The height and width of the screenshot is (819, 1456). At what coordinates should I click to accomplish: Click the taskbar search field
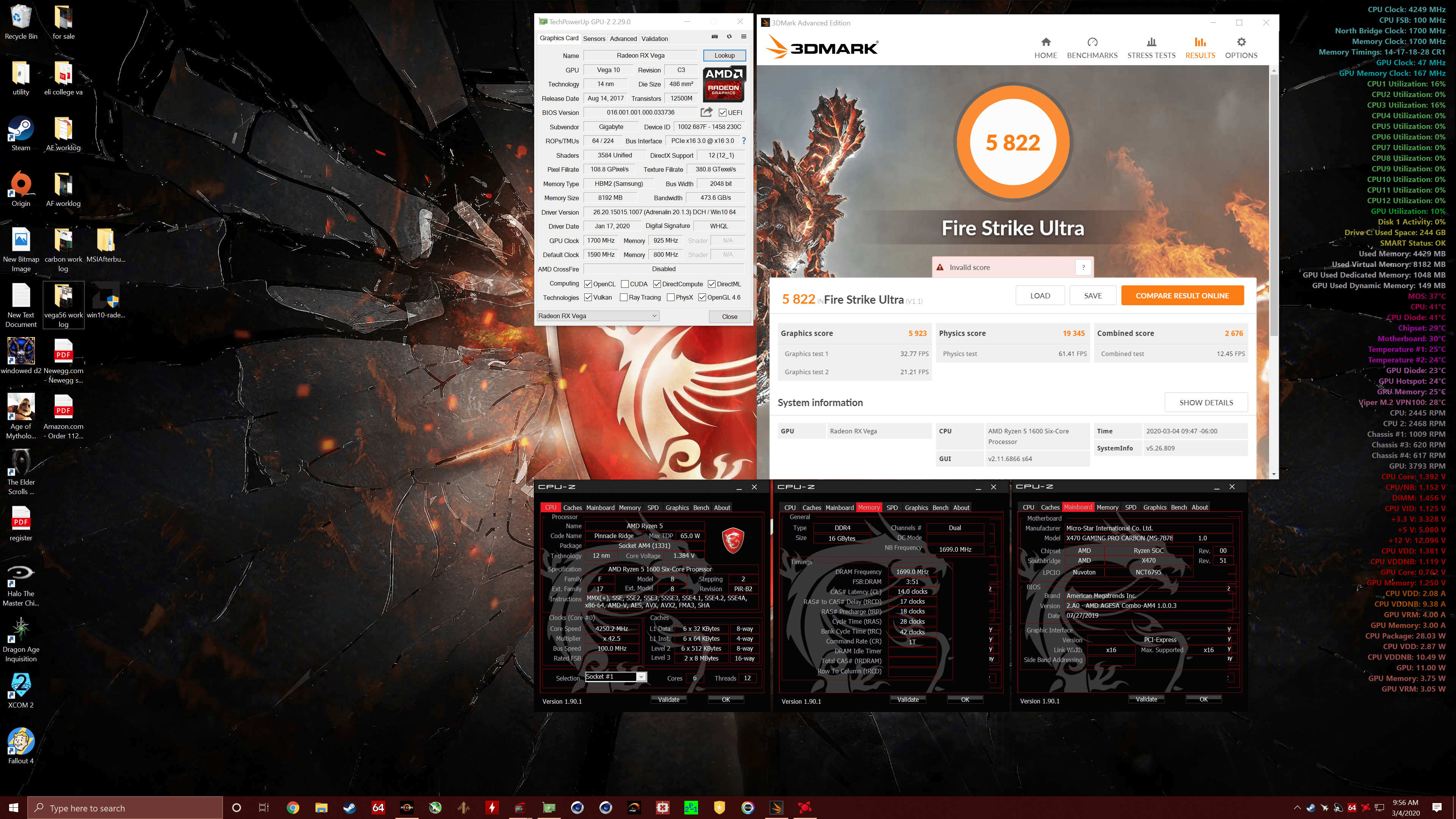pyautogui.click(x=124, y=808)
